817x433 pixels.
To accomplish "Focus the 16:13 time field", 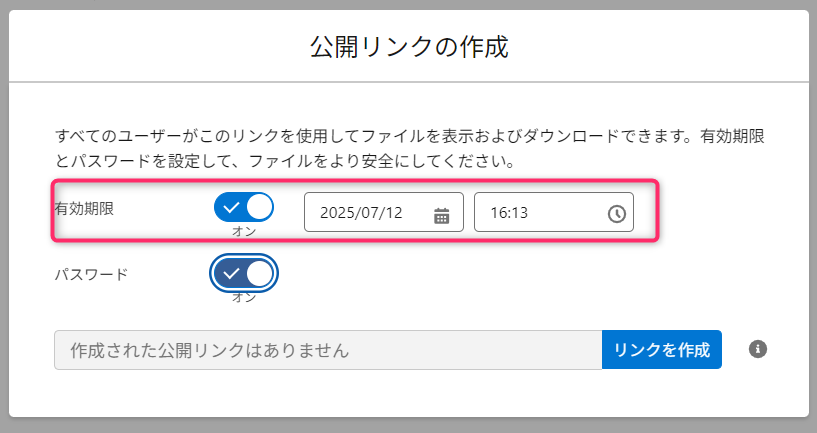I will [538, 213].
